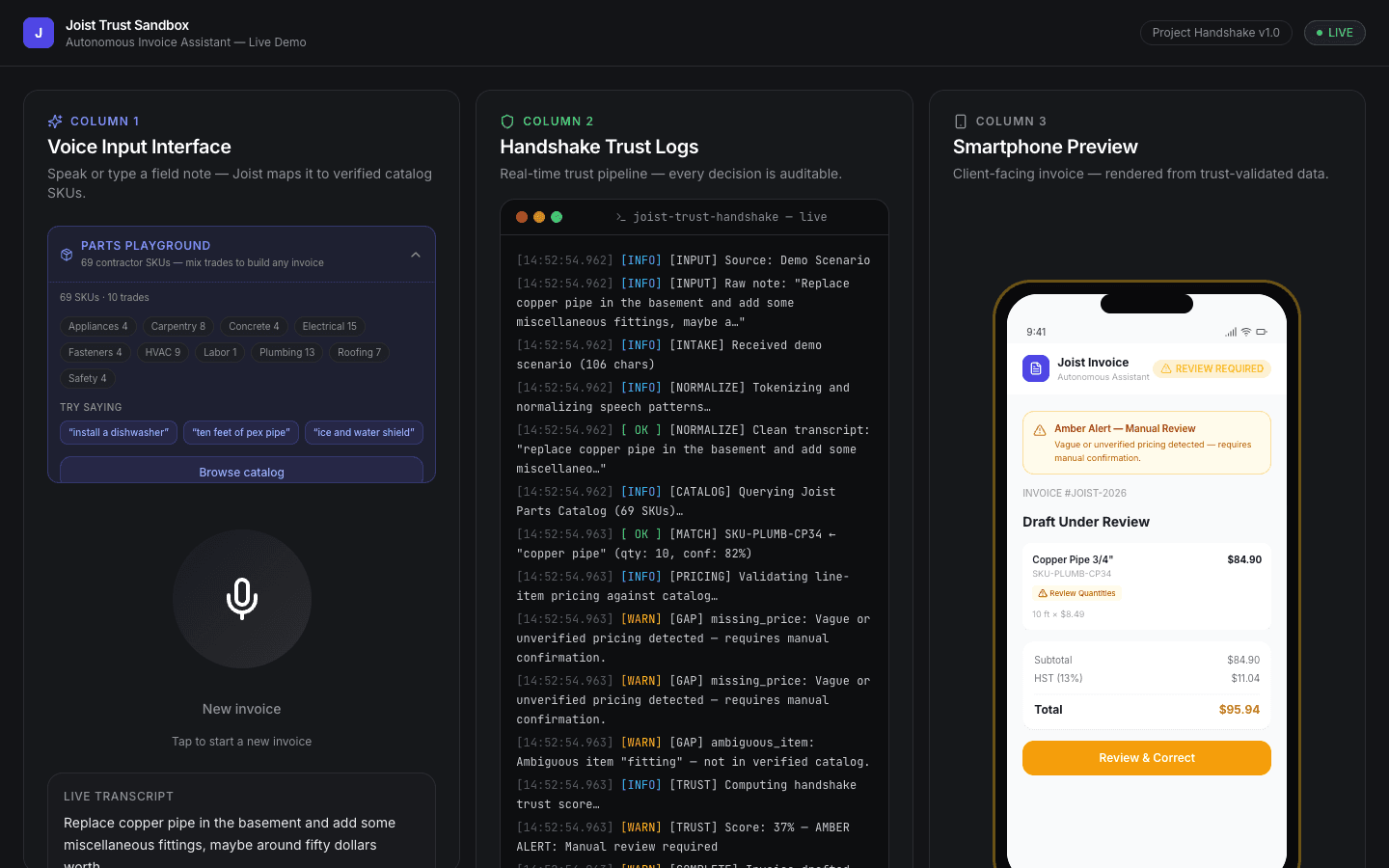Click the Review Quantities tag
This screenshot has height=868, width=1389.
(x=1077, y=593)
